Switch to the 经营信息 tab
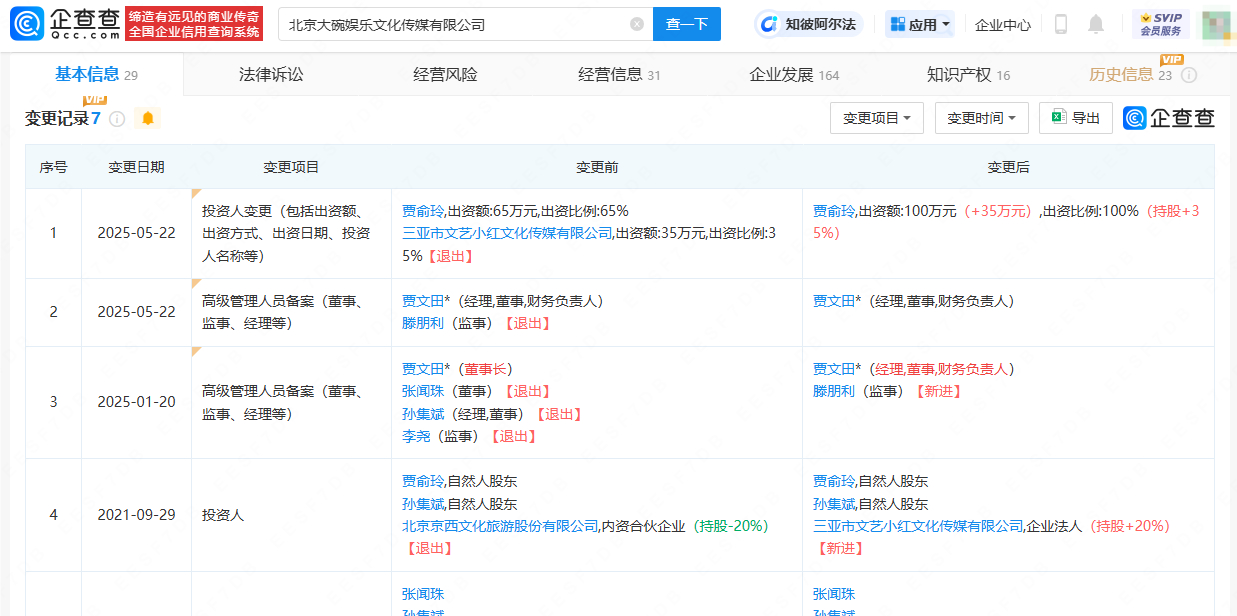Image resolution: width=1237 pixels, height=616 pixels. coord(620,75)
